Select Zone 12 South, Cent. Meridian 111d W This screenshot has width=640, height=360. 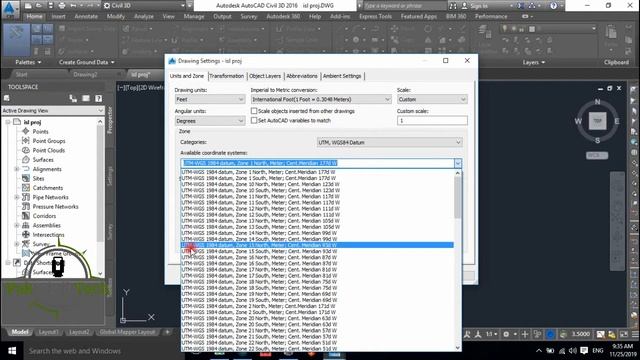coord(317,215)
